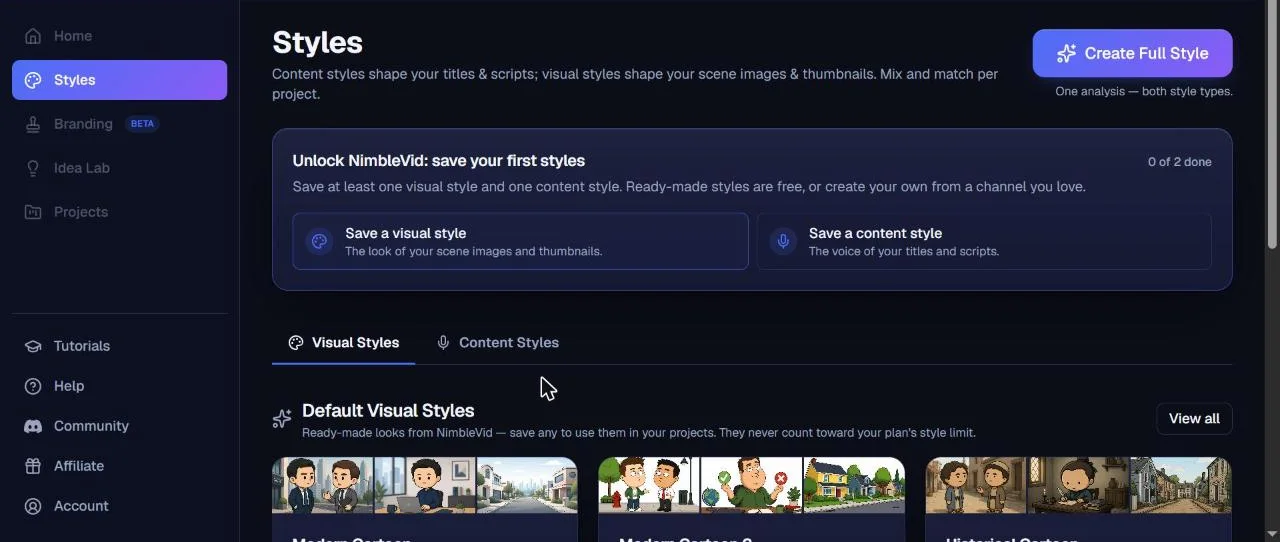This screenshot has height=542, width=1280.
Task: Open the Home page from sidebar
Action: (x=119, y=36)
